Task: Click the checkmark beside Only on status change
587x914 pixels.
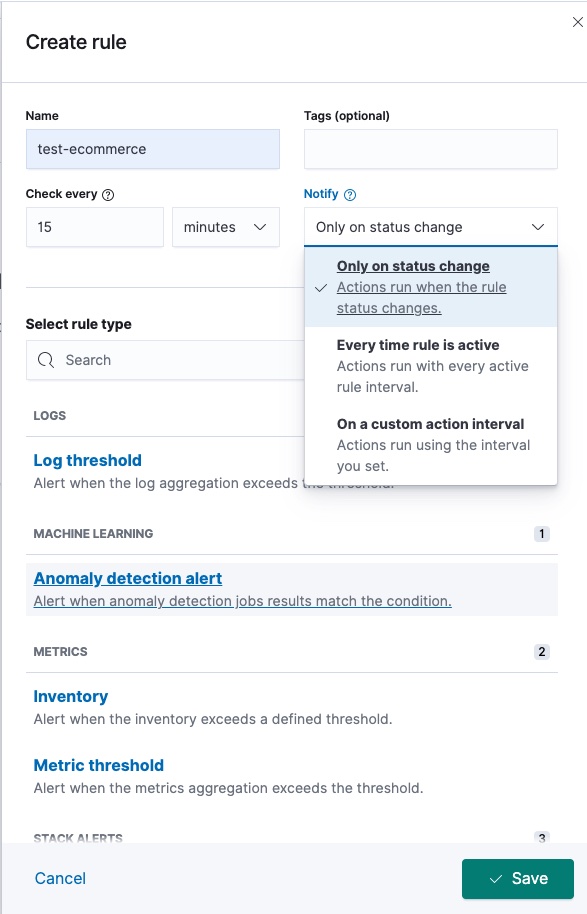Action: click(x=322, y=287)
